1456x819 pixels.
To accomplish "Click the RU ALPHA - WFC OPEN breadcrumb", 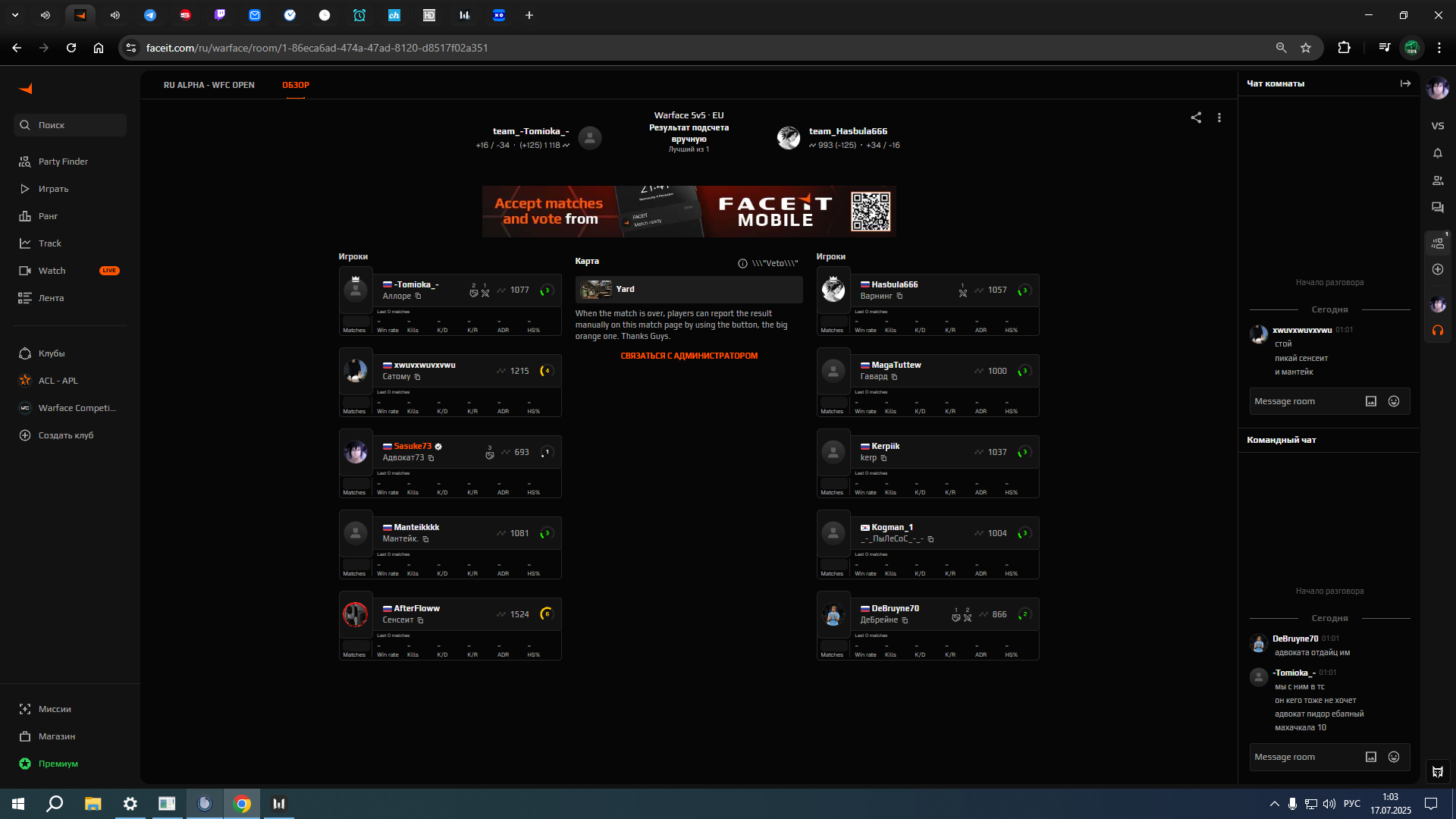I will (209, 85).
